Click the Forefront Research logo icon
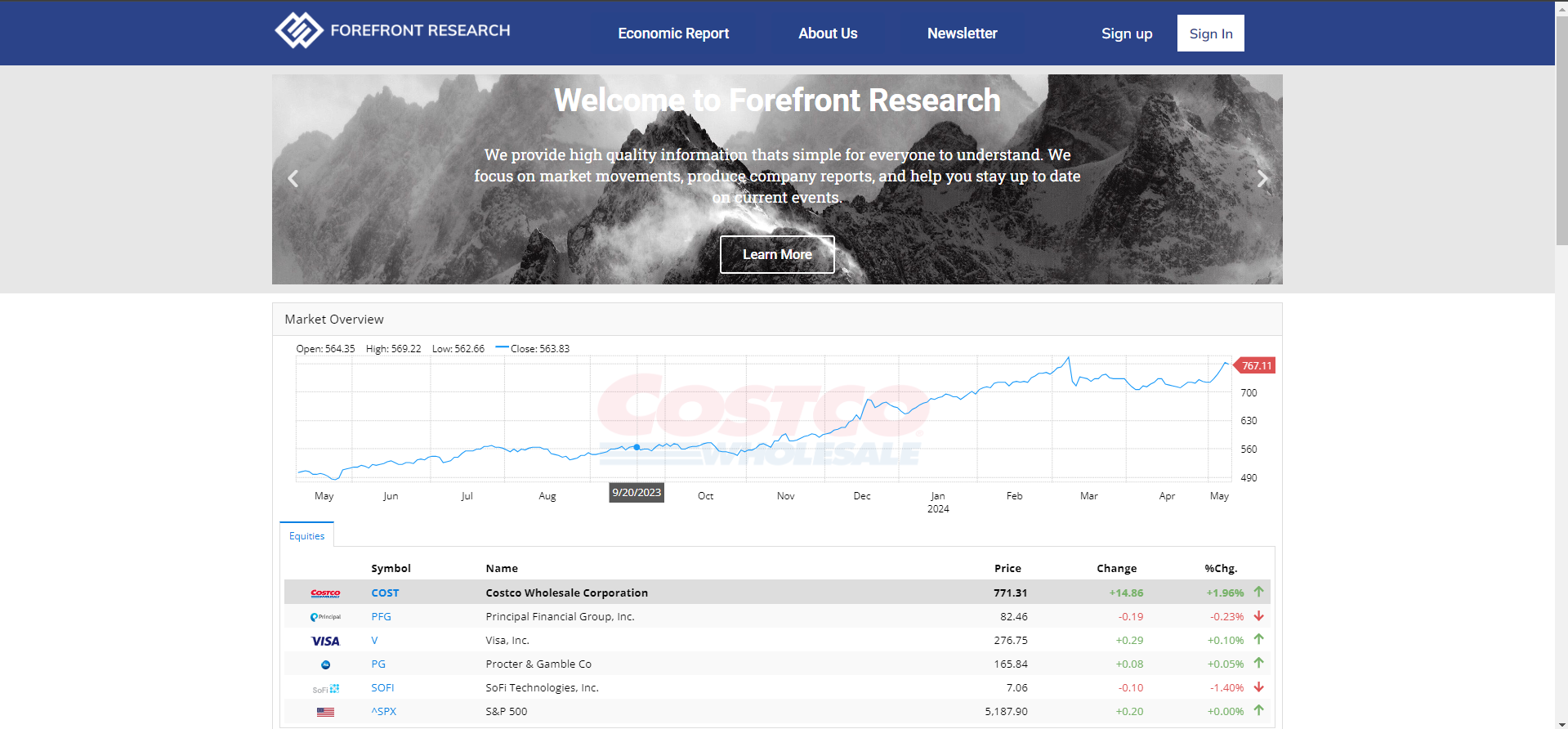This screenshot has height=729, width=1568. pyautogui.click(x=299, y=30)
